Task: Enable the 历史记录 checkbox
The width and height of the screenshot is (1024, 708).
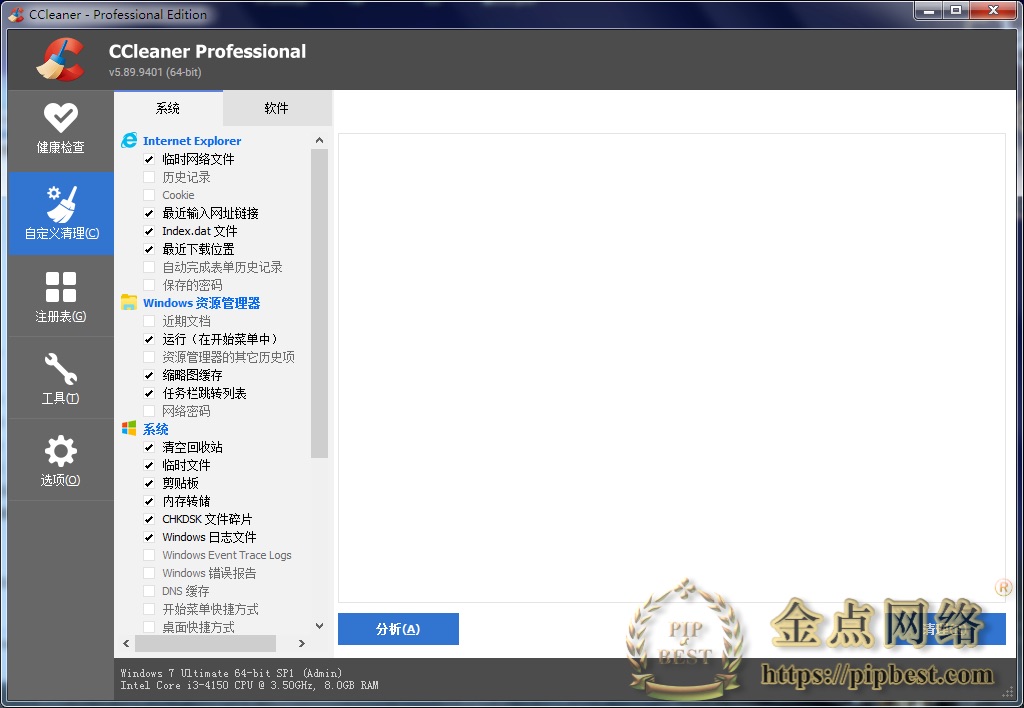Action: point(149,176)
